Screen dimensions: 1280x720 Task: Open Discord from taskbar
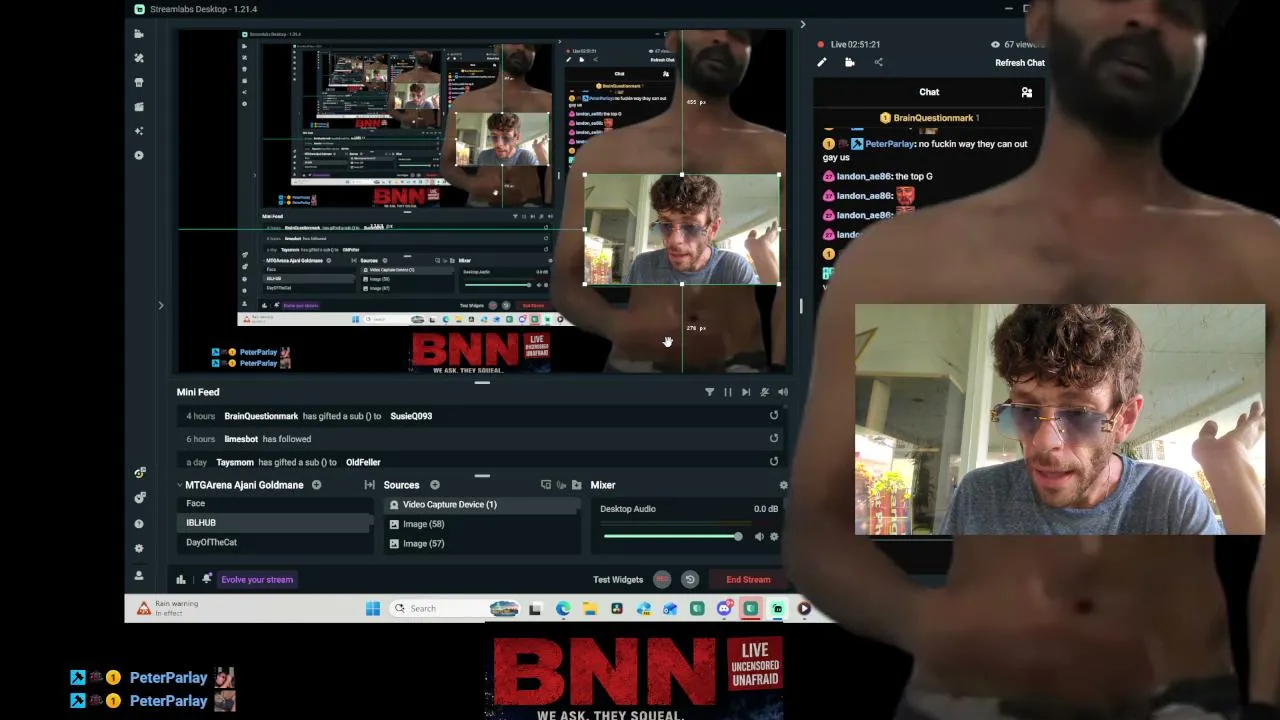pyautogui.click(x=724, y=608)
